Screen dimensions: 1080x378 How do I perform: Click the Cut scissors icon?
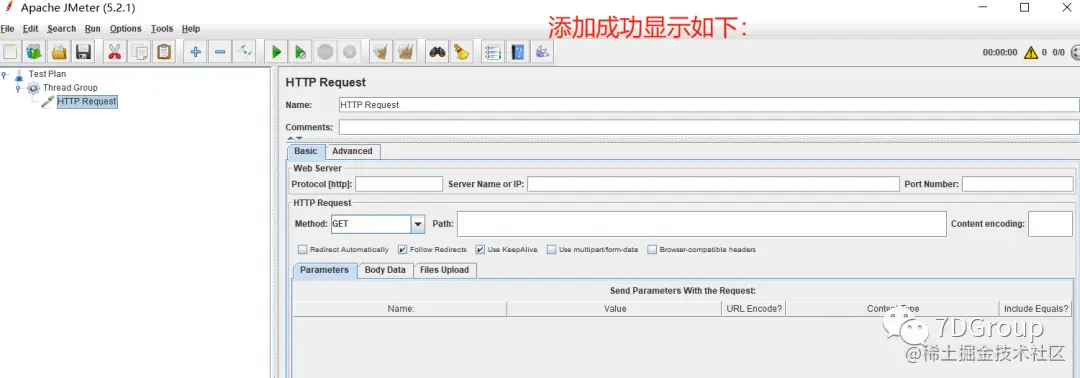[x=115, y=52]
